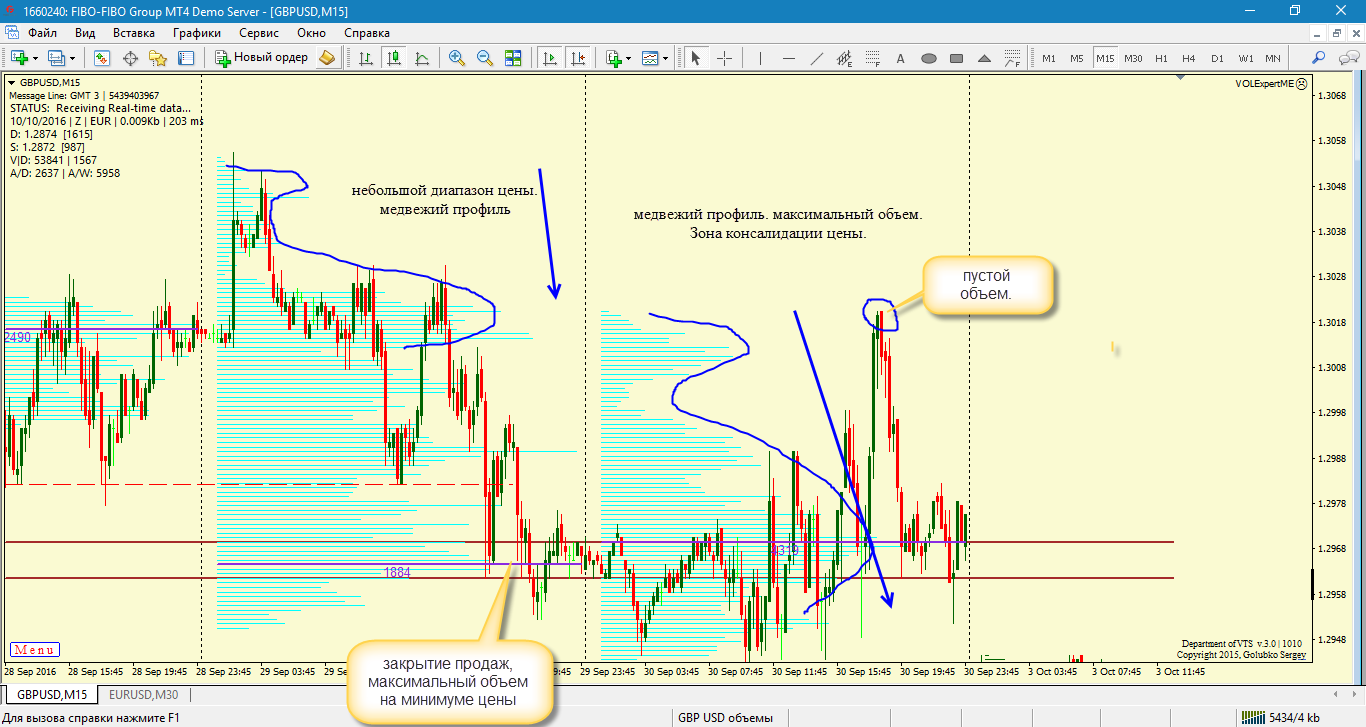
Task: Select the text label A tool
Action: click(900, 58)
